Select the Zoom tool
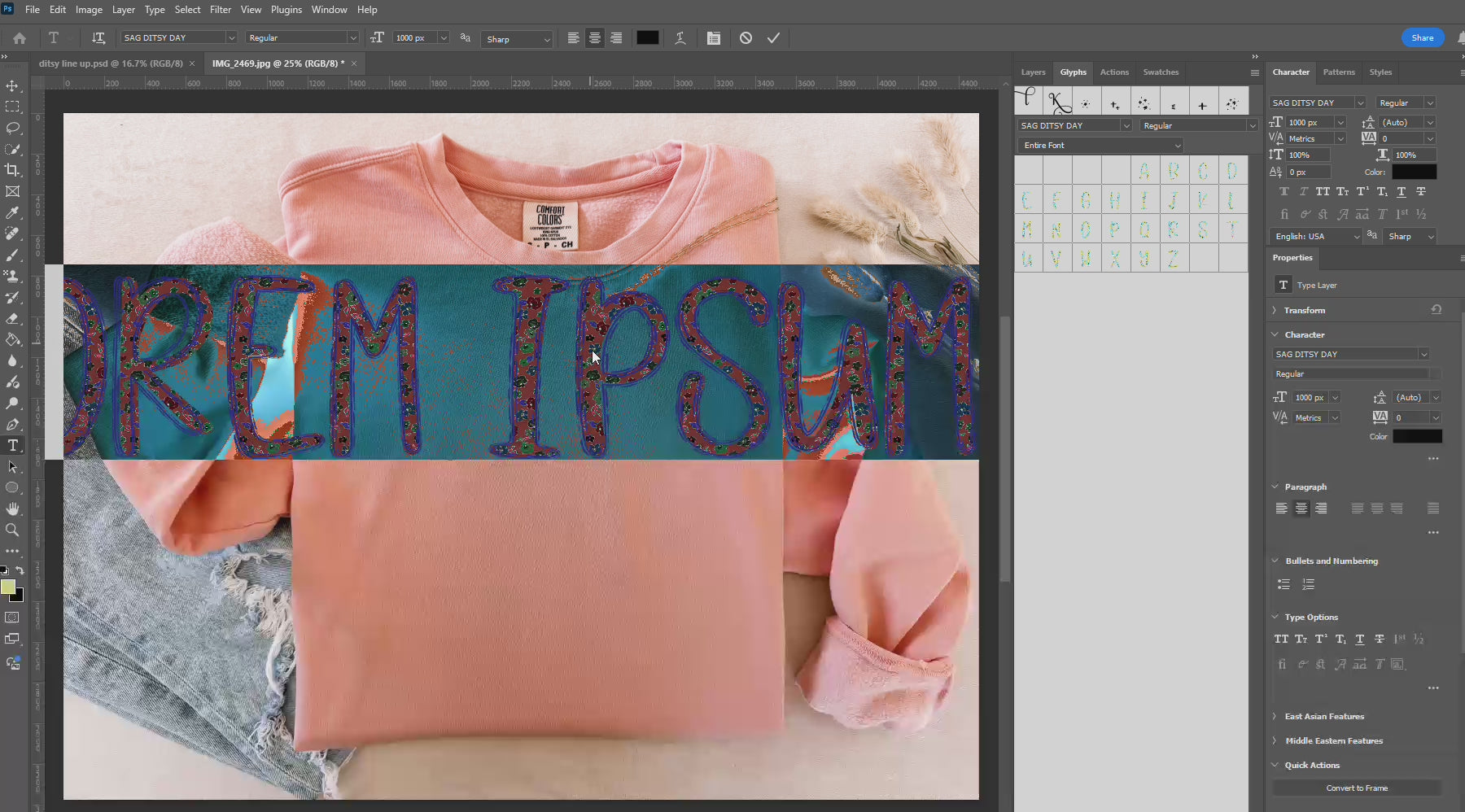Image resolution: width=1465 pixels, height=812 pixels. click(x=12, y=530)
